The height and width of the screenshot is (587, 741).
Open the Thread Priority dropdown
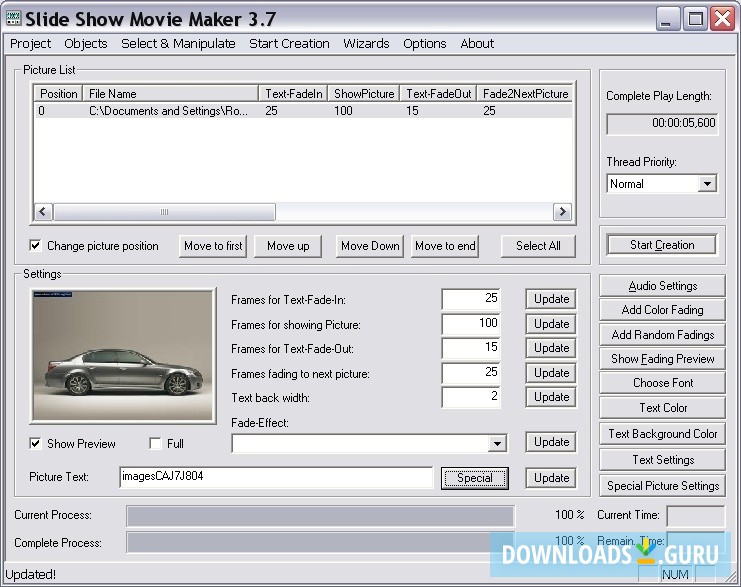tap(707, 184)
